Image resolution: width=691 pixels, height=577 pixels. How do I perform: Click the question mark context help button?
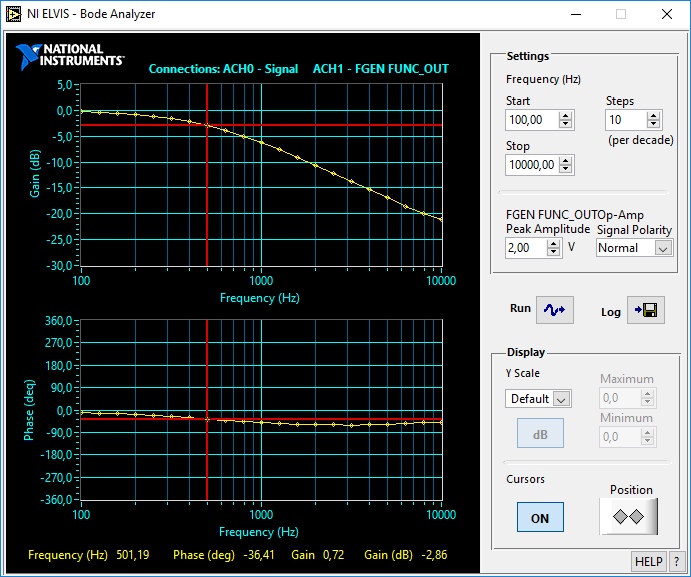676,562
